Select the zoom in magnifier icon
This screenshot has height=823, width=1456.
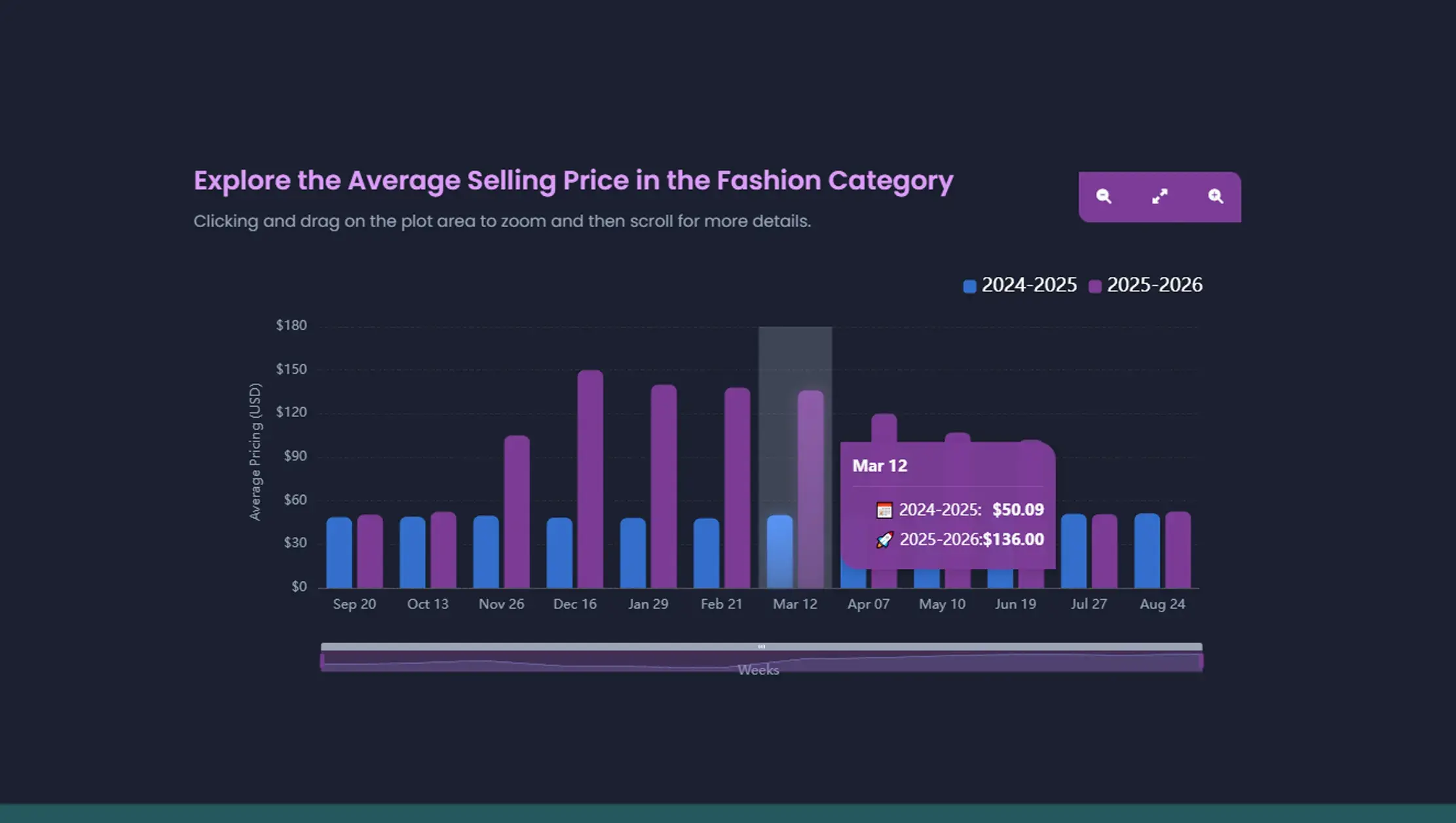tap(1216, 196)
